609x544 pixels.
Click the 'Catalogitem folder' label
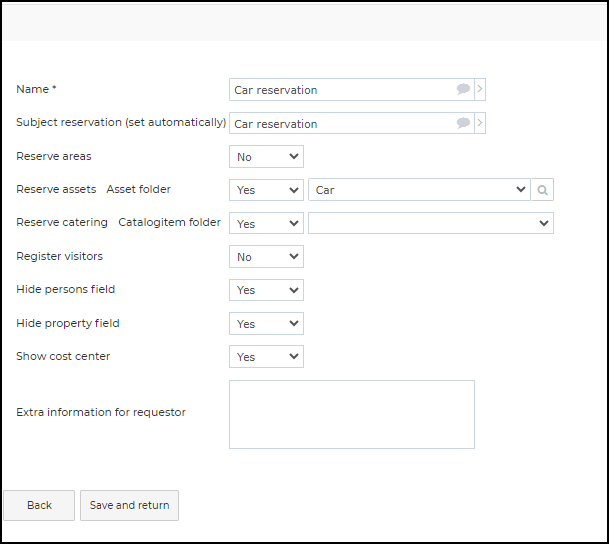click(169, 222)
